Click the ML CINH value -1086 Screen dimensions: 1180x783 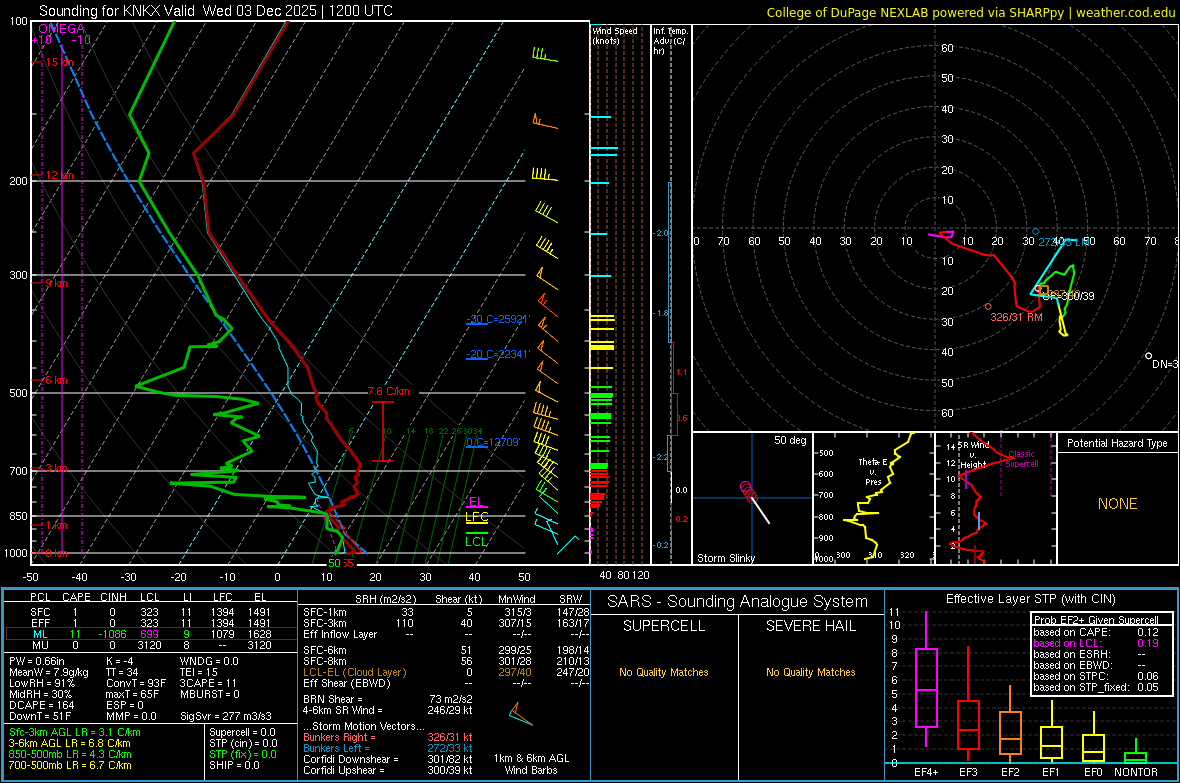tap(114, 635)
